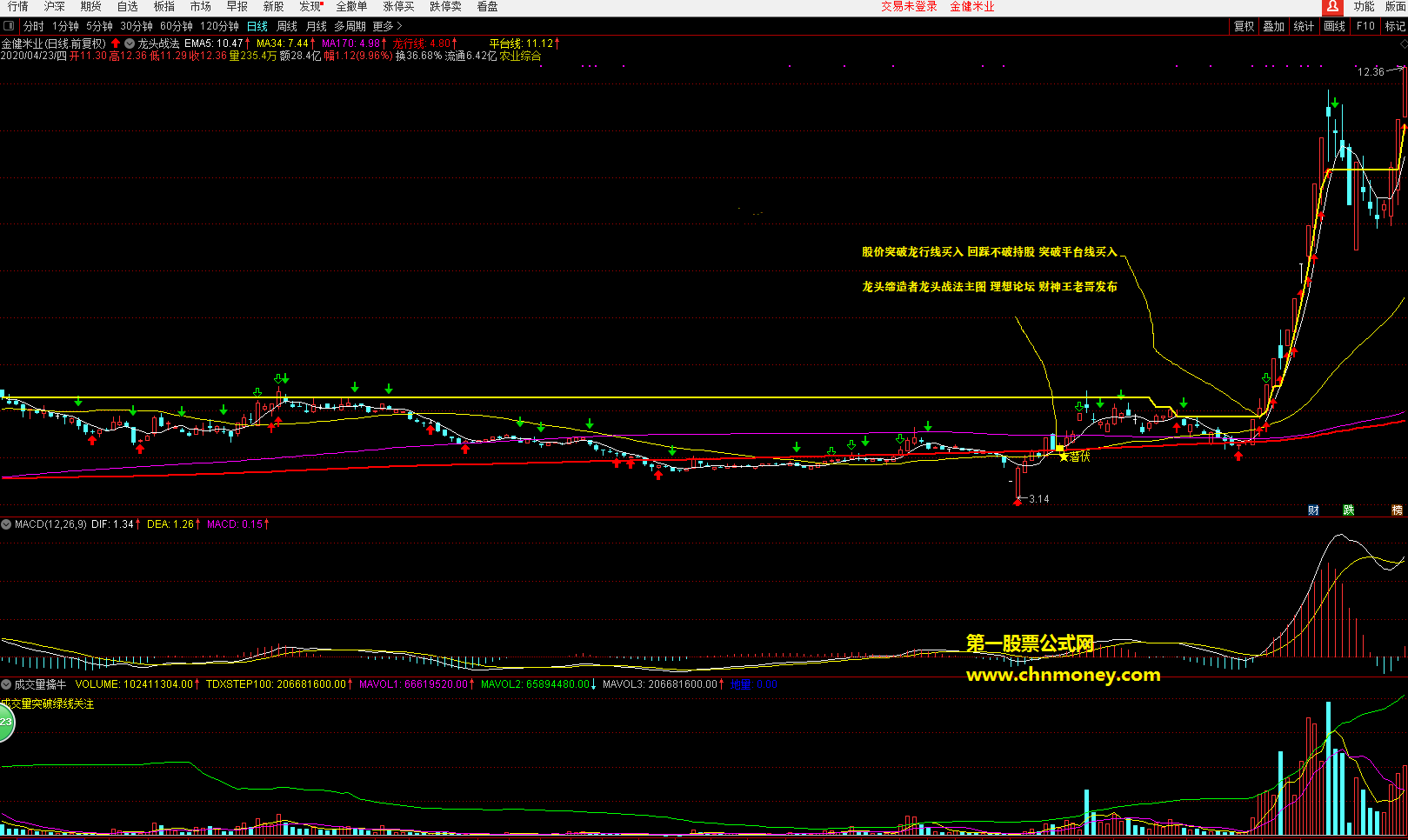Click 12.36 high price label
Screen dimensions: 1408x840
[1371, 72]
